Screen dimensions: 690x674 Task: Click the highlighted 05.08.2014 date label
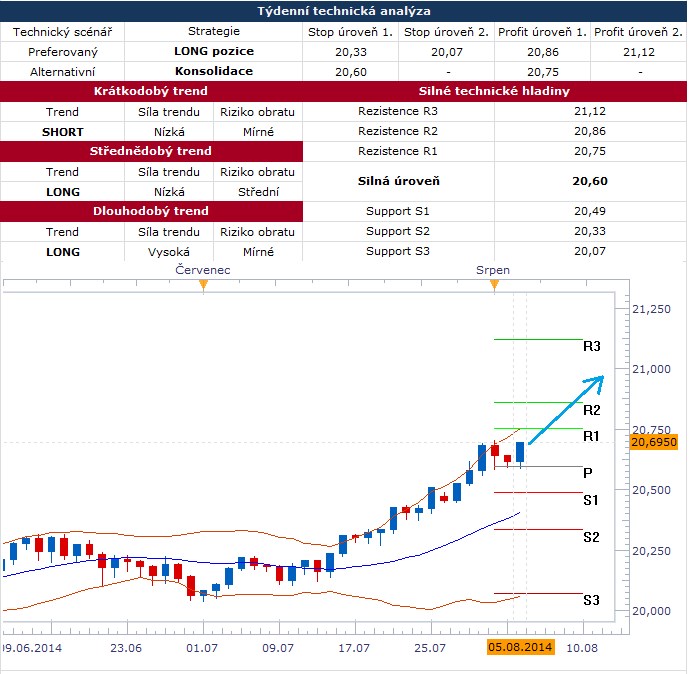(520, 647)
